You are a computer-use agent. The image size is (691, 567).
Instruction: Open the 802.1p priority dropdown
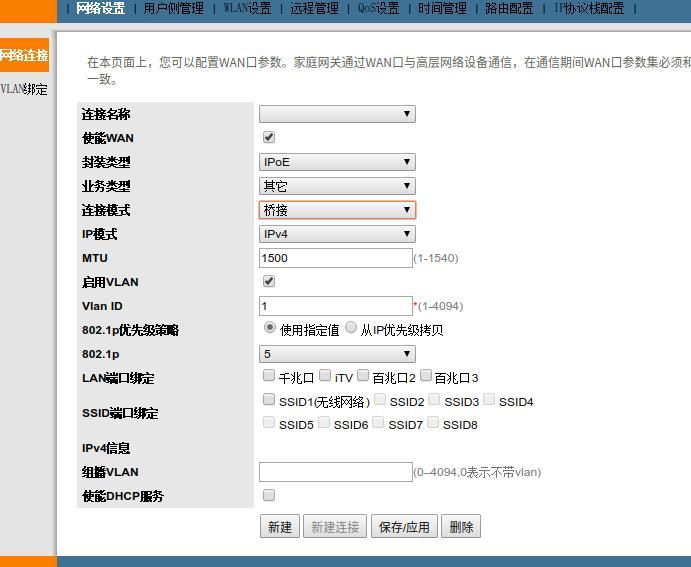pyautogui.click(x=337, y=354)
